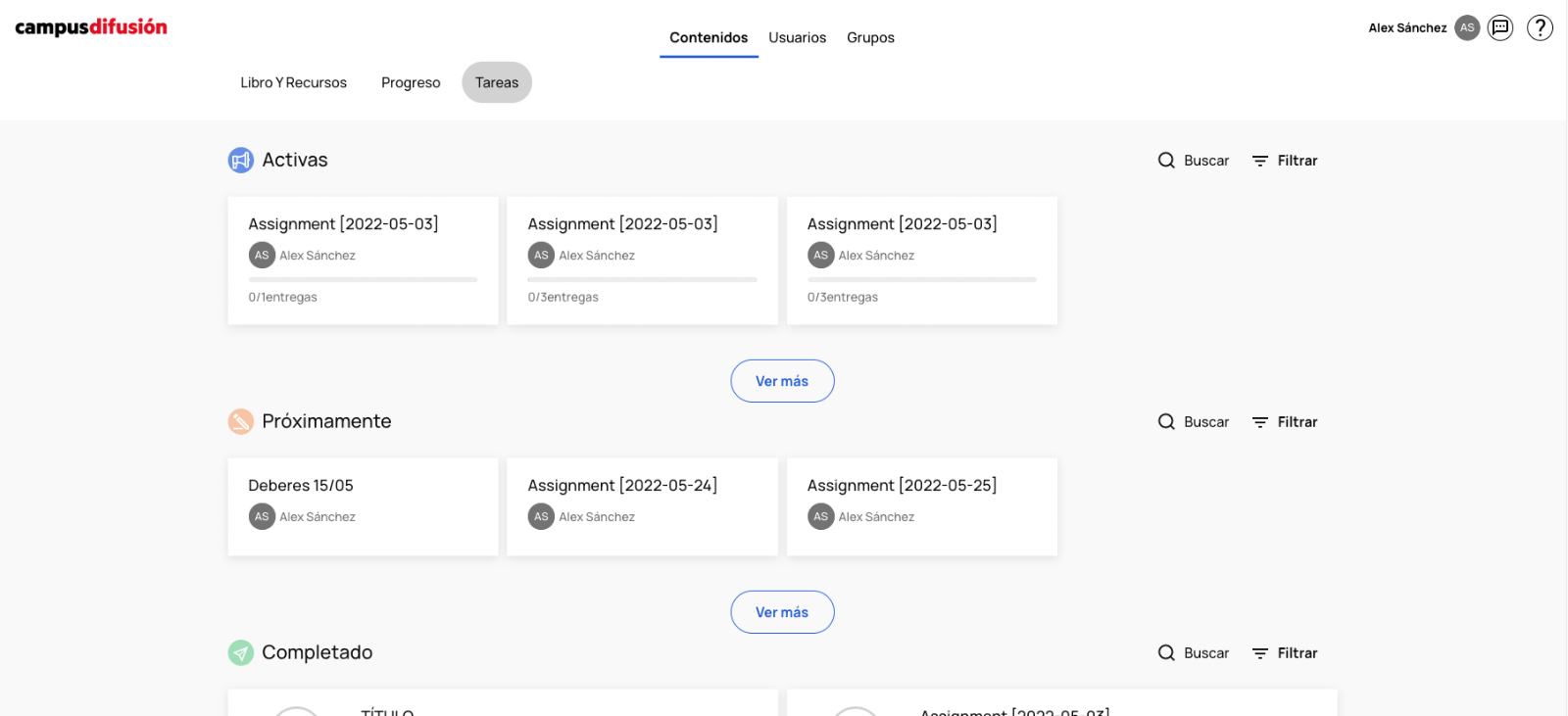Image resolution: width=1568 pixels, height=716 pixels.
Task: Click the AS avatar on 0/1entregas card
Action: 262,256
